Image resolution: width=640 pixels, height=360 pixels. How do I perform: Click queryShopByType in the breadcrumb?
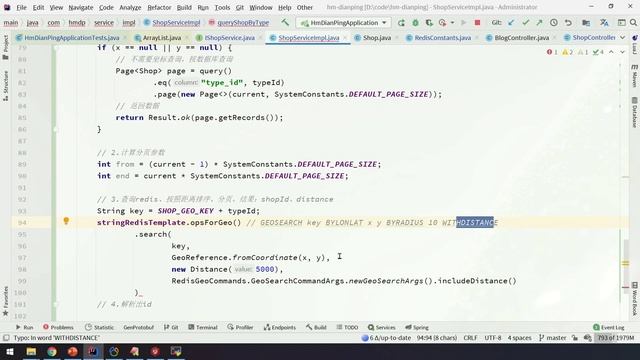[x=243, y=23]
